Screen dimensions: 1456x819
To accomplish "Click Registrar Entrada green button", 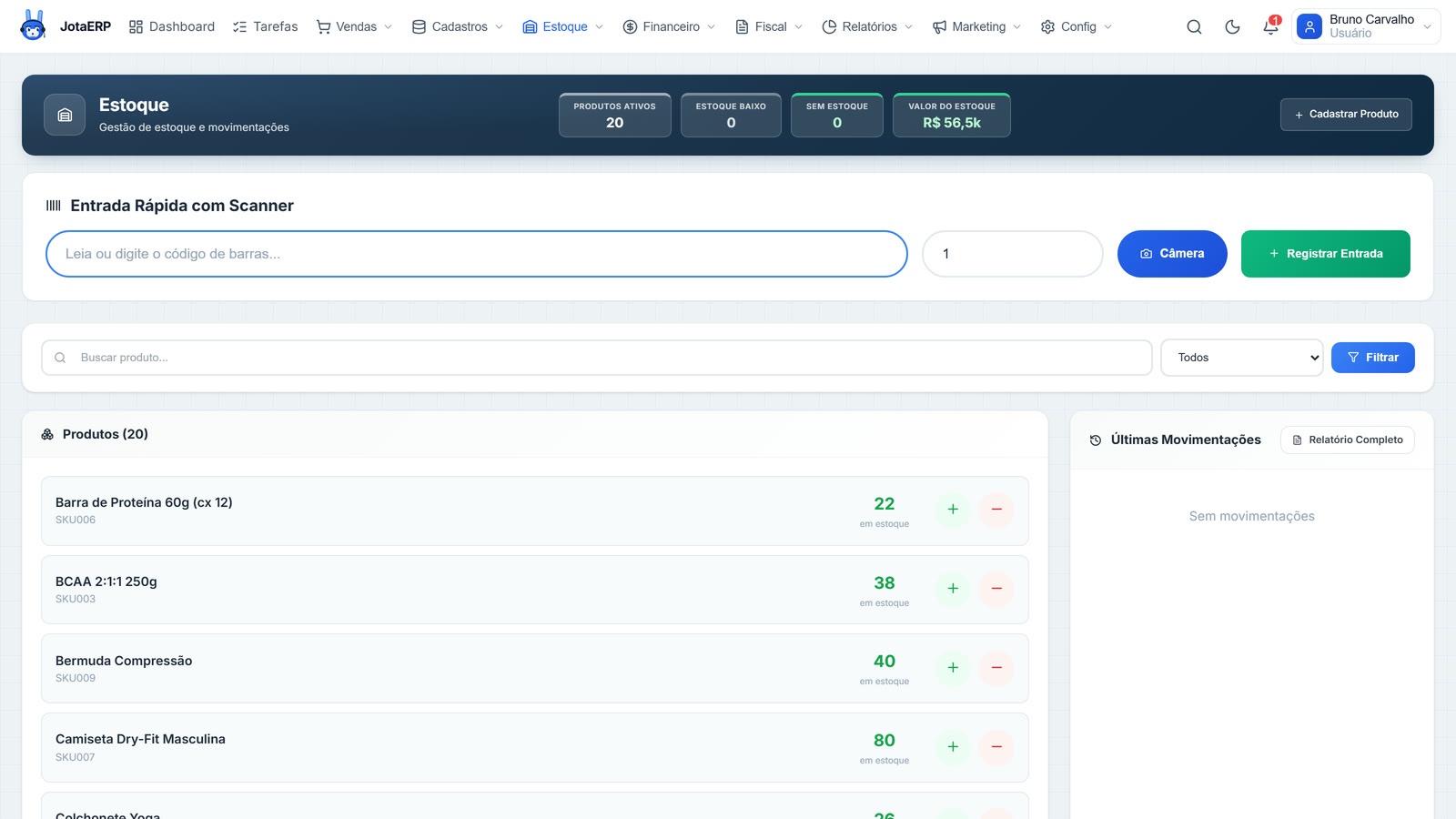I will click(1325, 254).
